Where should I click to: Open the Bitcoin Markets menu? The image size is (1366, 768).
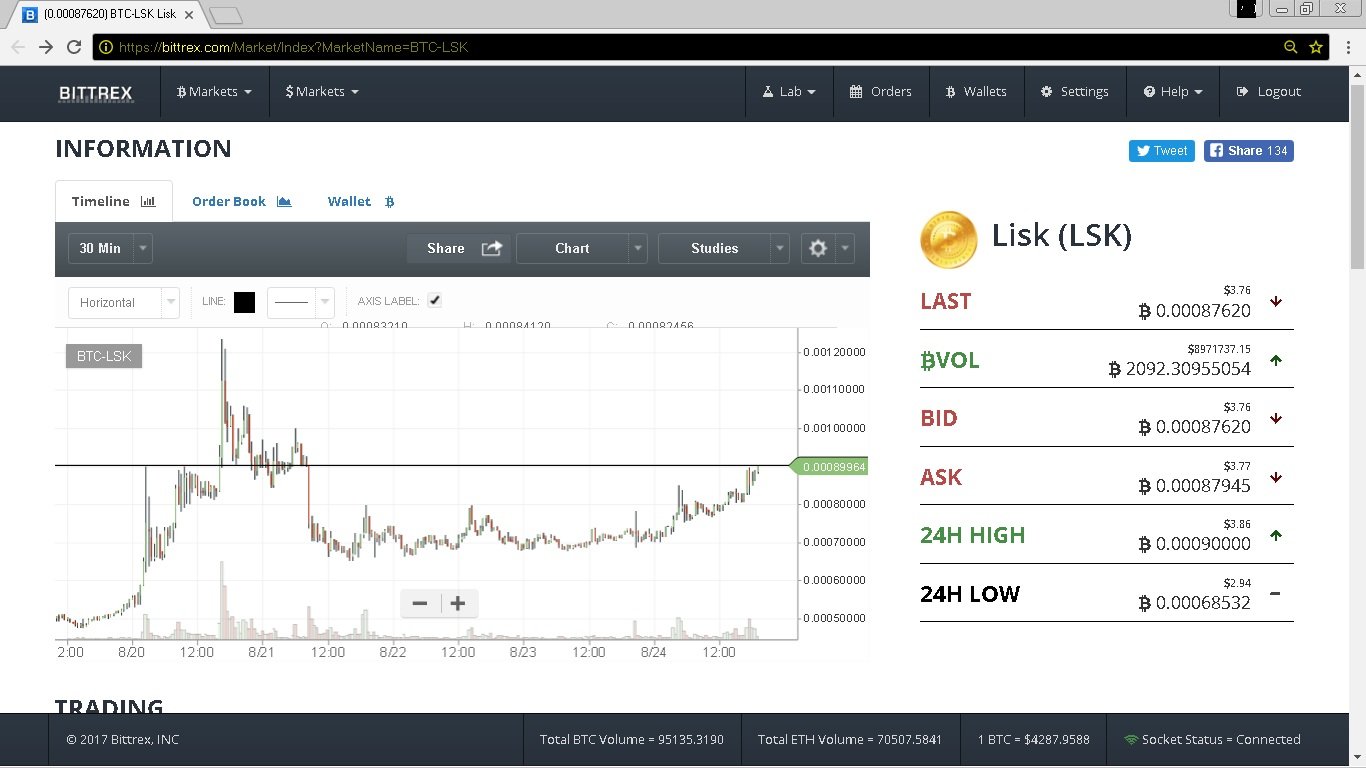click(214, 92)
